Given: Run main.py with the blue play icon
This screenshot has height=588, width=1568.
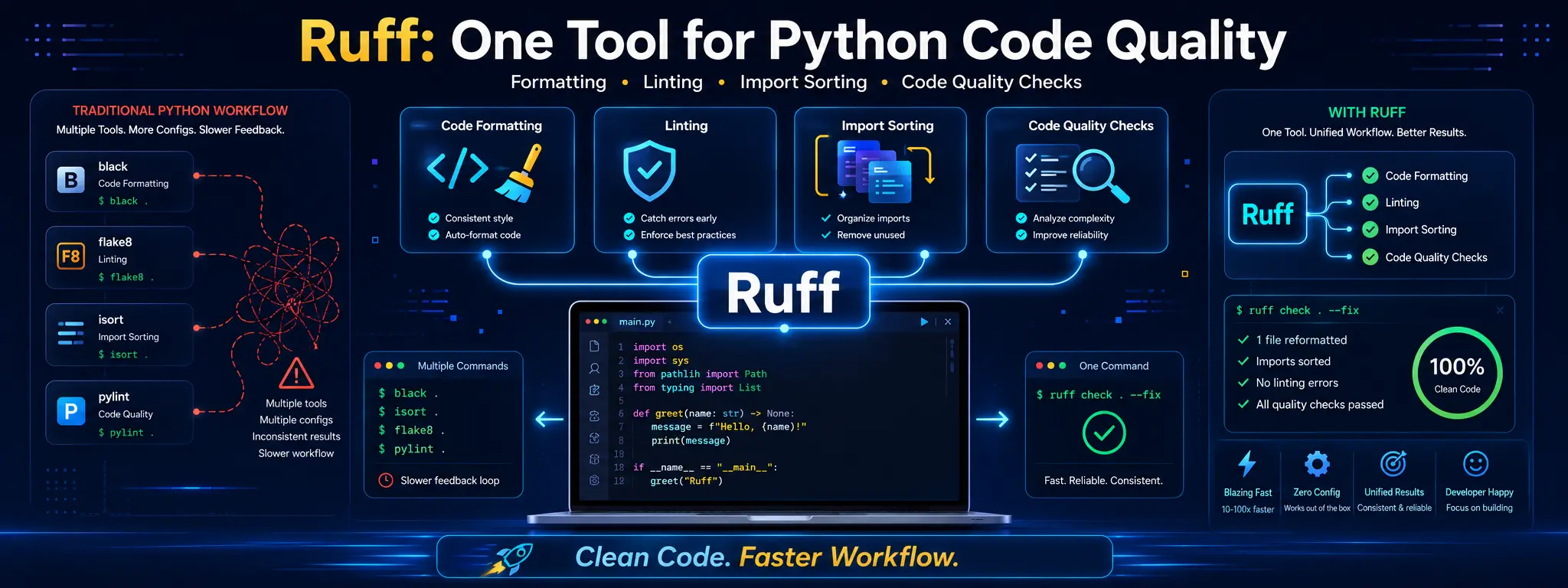Looking at the screenshot, I should point(924,322).
